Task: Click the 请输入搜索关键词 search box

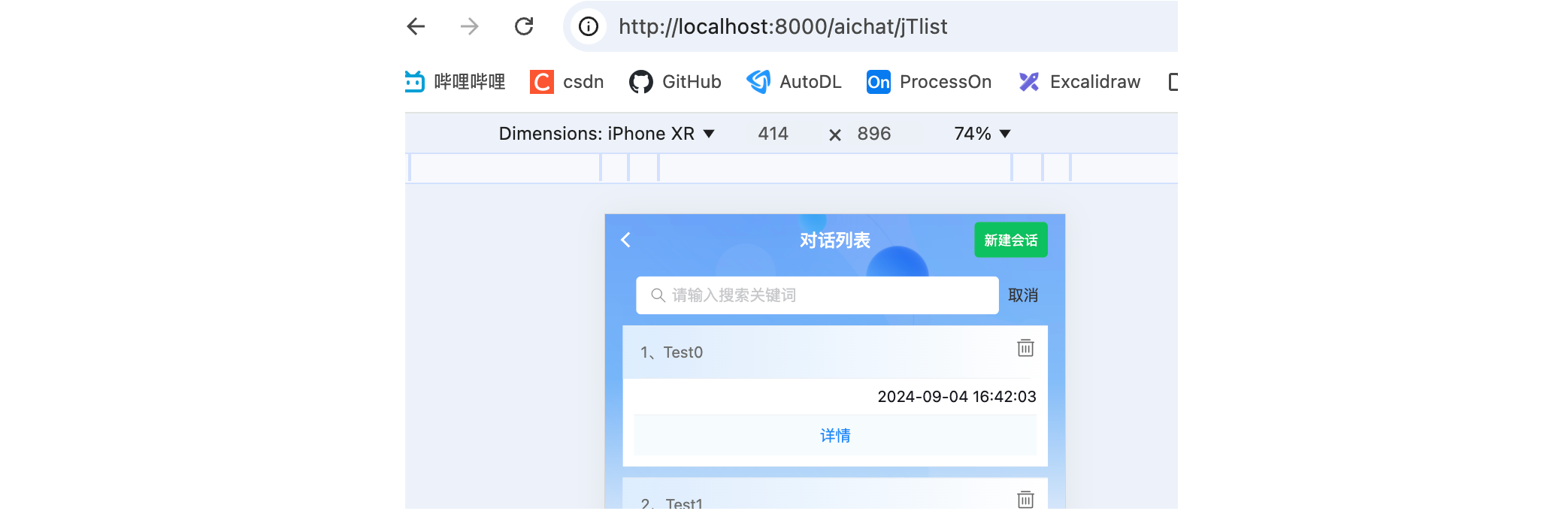Action: point(817,295)
